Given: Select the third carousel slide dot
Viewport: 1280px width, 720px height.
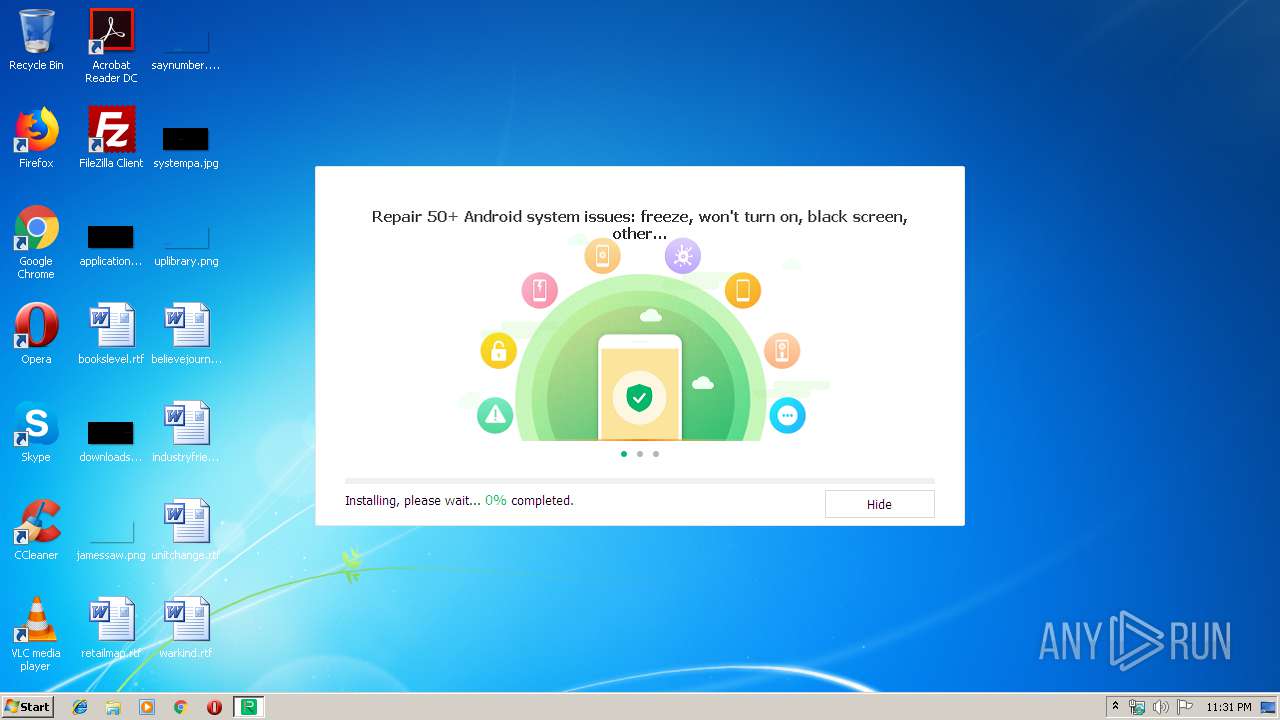Looking at the screenshot, I should 656,454.
